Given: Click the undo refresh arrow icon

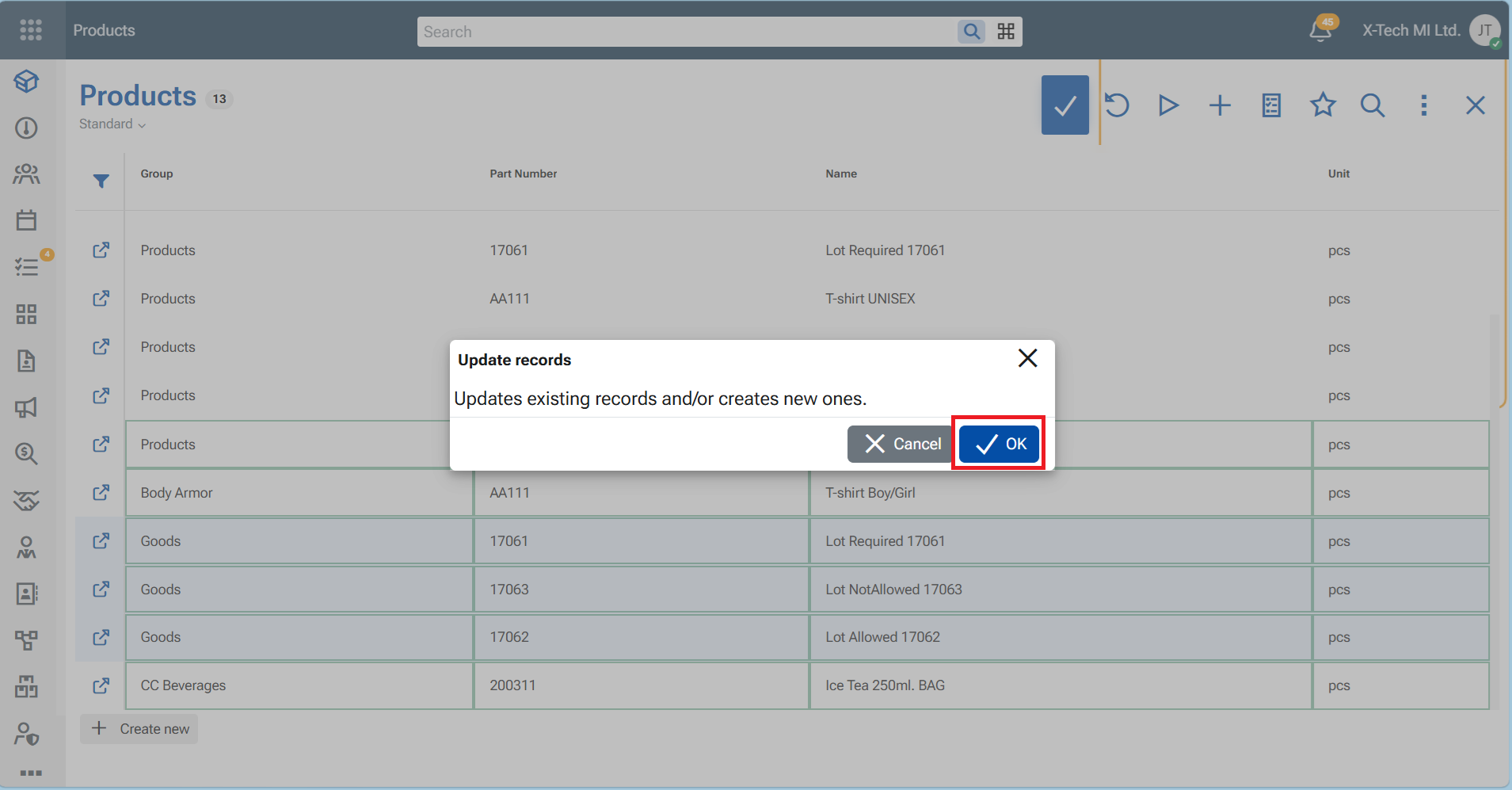Looking at the screenshot, I should (x=1117, y=105).
